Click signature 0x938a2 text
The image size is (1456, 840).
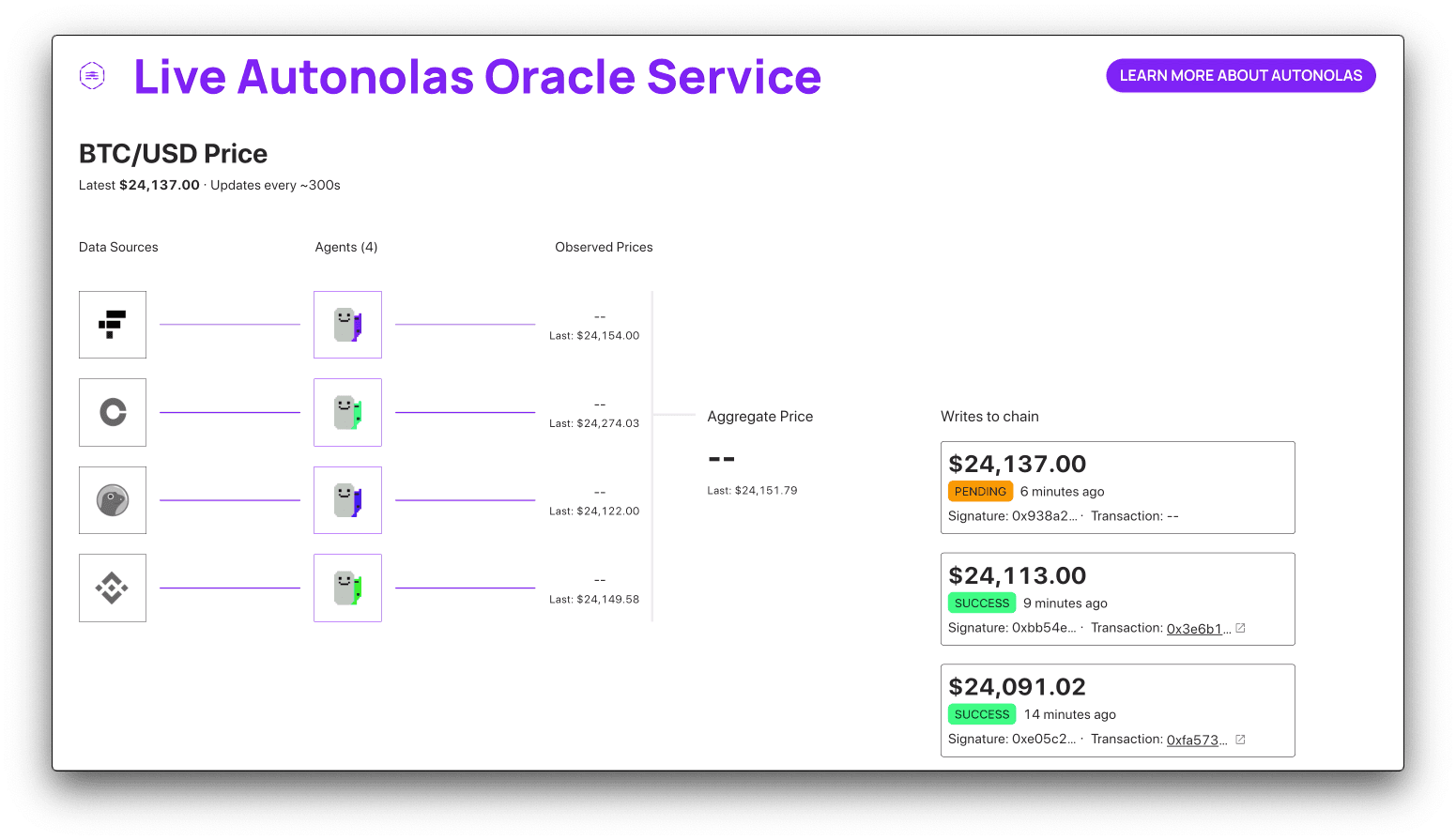(x=1012, y=516)
